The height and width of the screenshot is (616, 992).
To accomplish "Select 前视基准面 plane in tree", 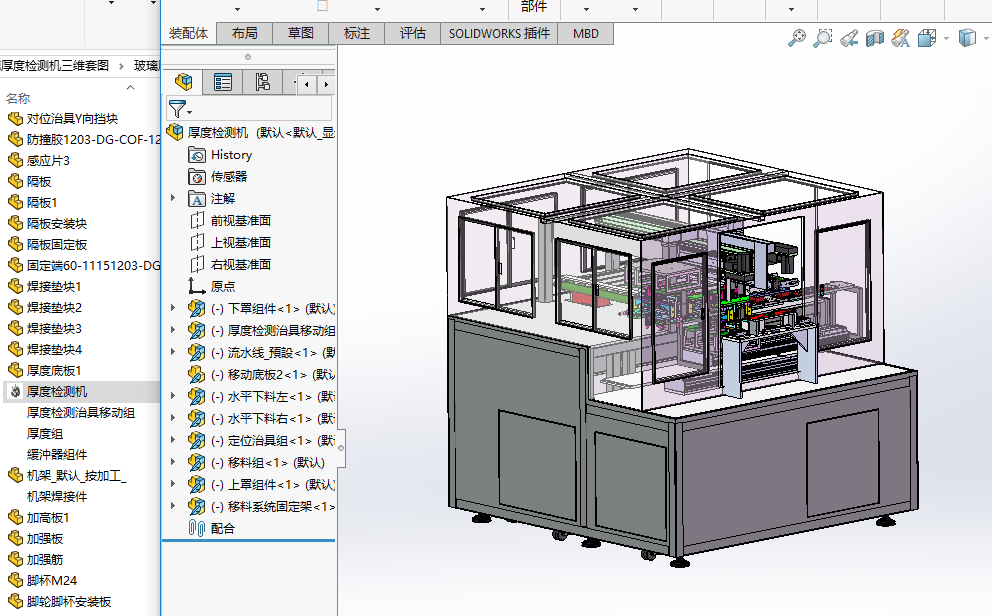I will 240,221.
